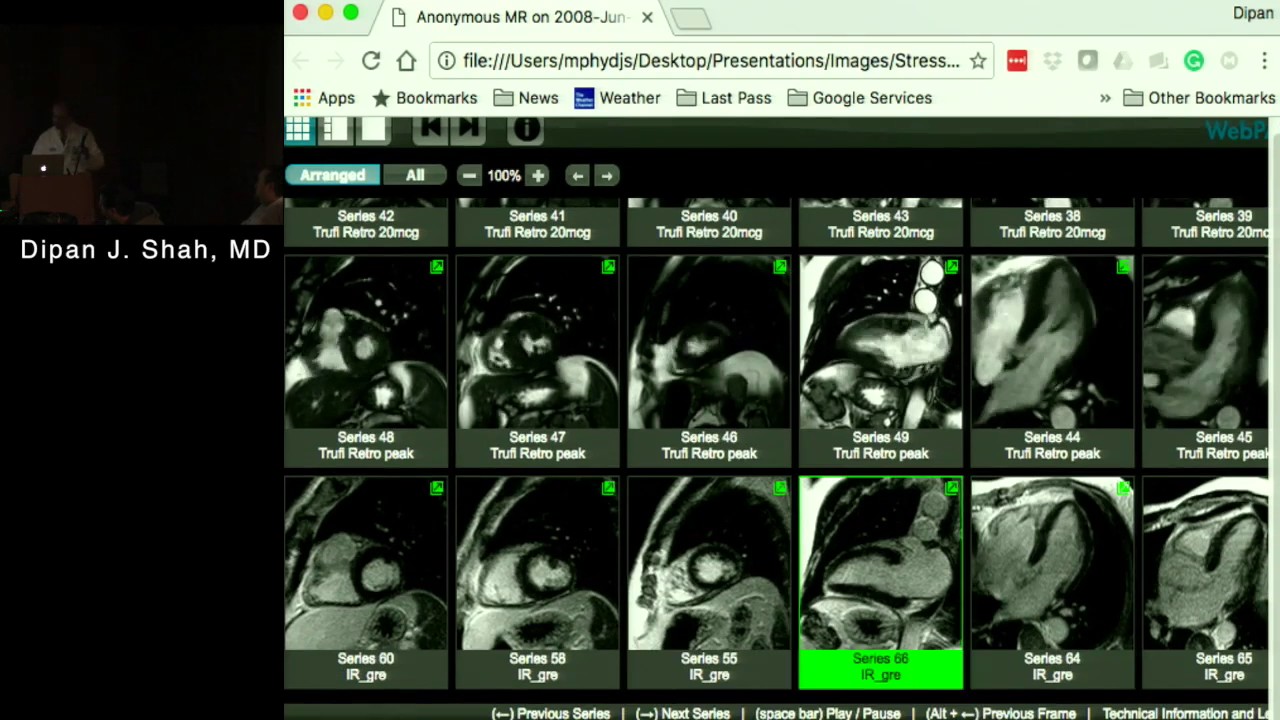Viewport: 1280px width, 720px height.
Task: Enable All series view
Action: (415, 176)
